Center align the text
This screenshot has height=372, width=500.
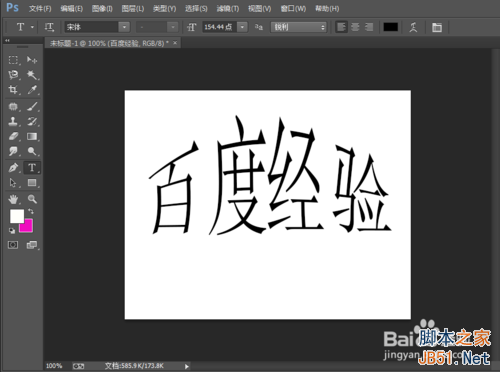pos(355,27)
